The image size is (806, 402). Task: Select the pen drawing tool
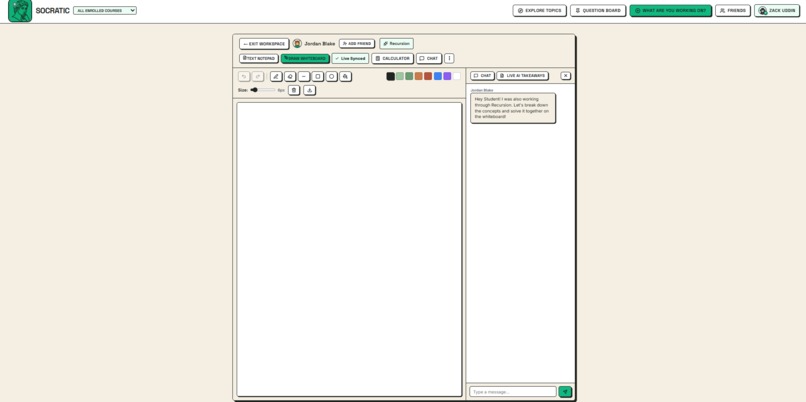[276, 77]
